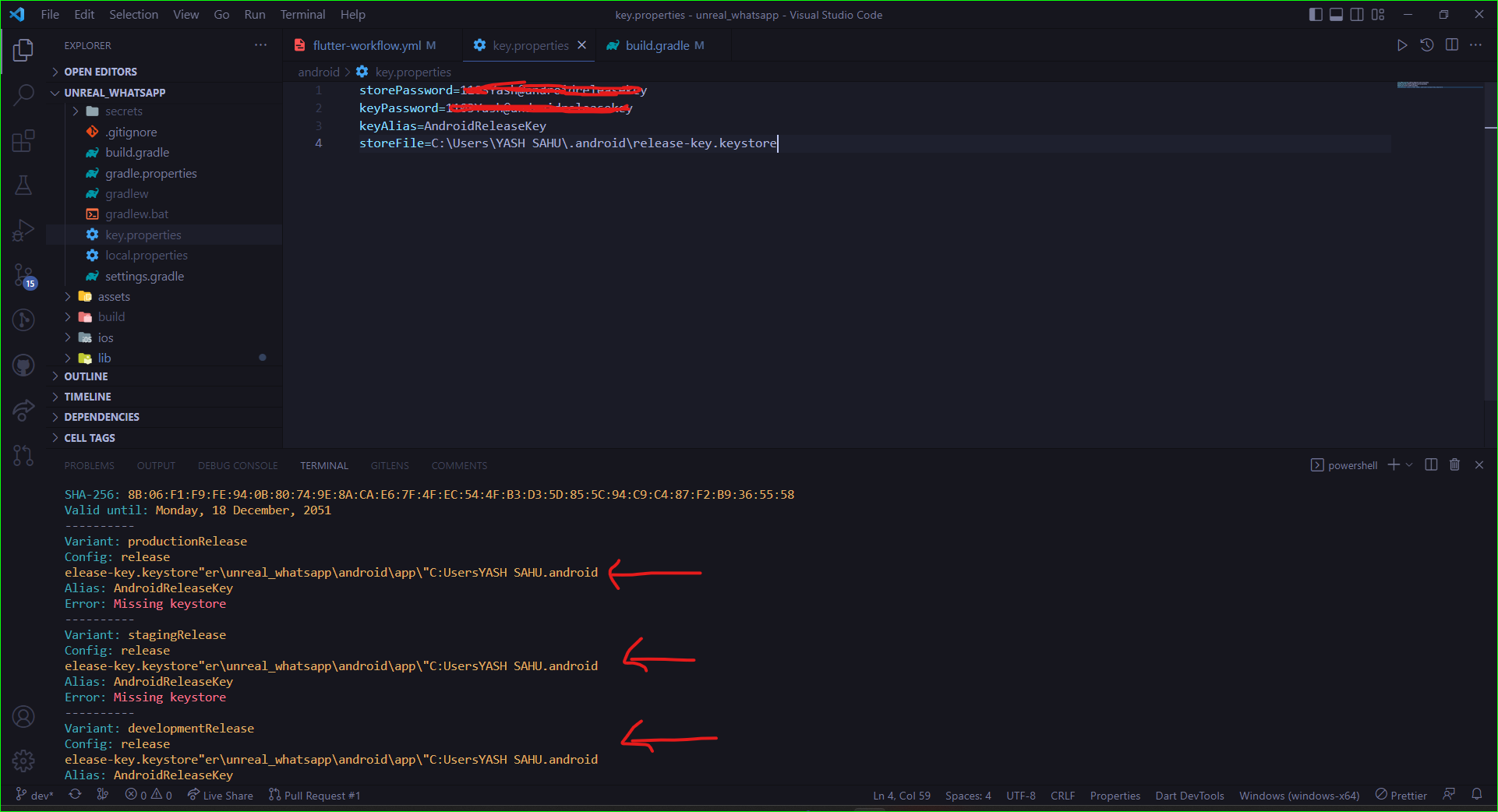Expand the DEPENDENCIES section
The width and height of the screenshot is (1498, 812).
point(164,417)
